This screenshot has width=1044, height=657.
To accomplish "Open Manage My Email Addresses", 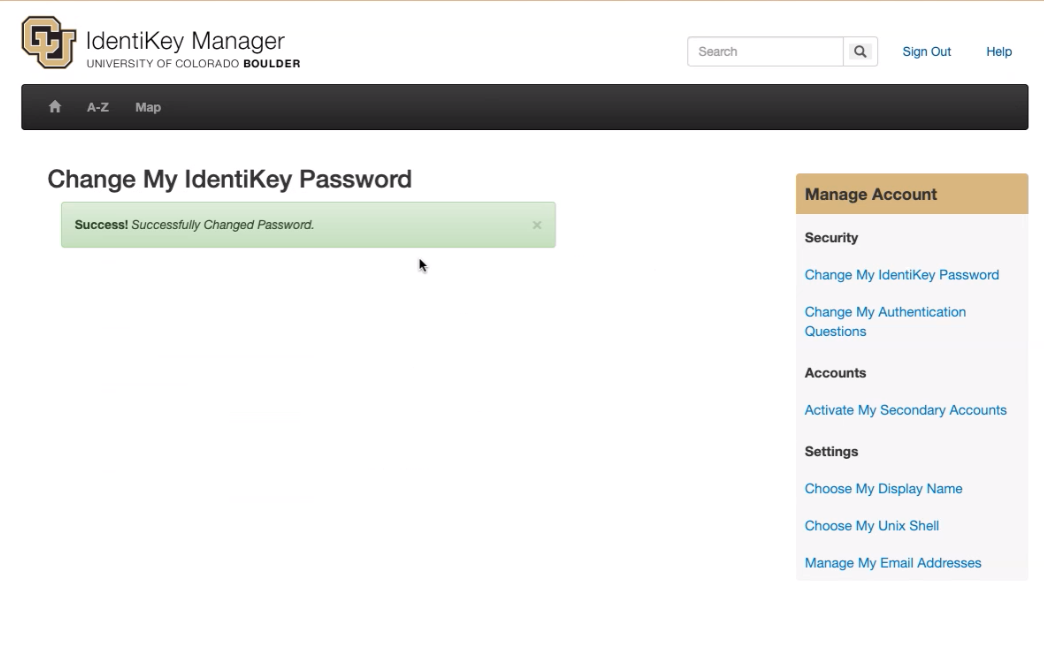I will pos(893,563).
